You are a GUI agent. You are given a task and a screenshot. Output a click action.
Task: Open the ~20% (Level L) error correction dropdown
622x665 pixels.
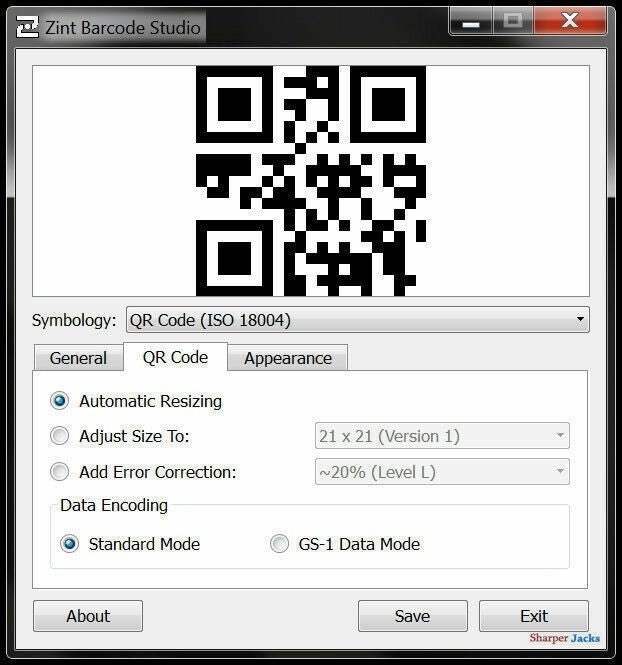coord(441,472)
